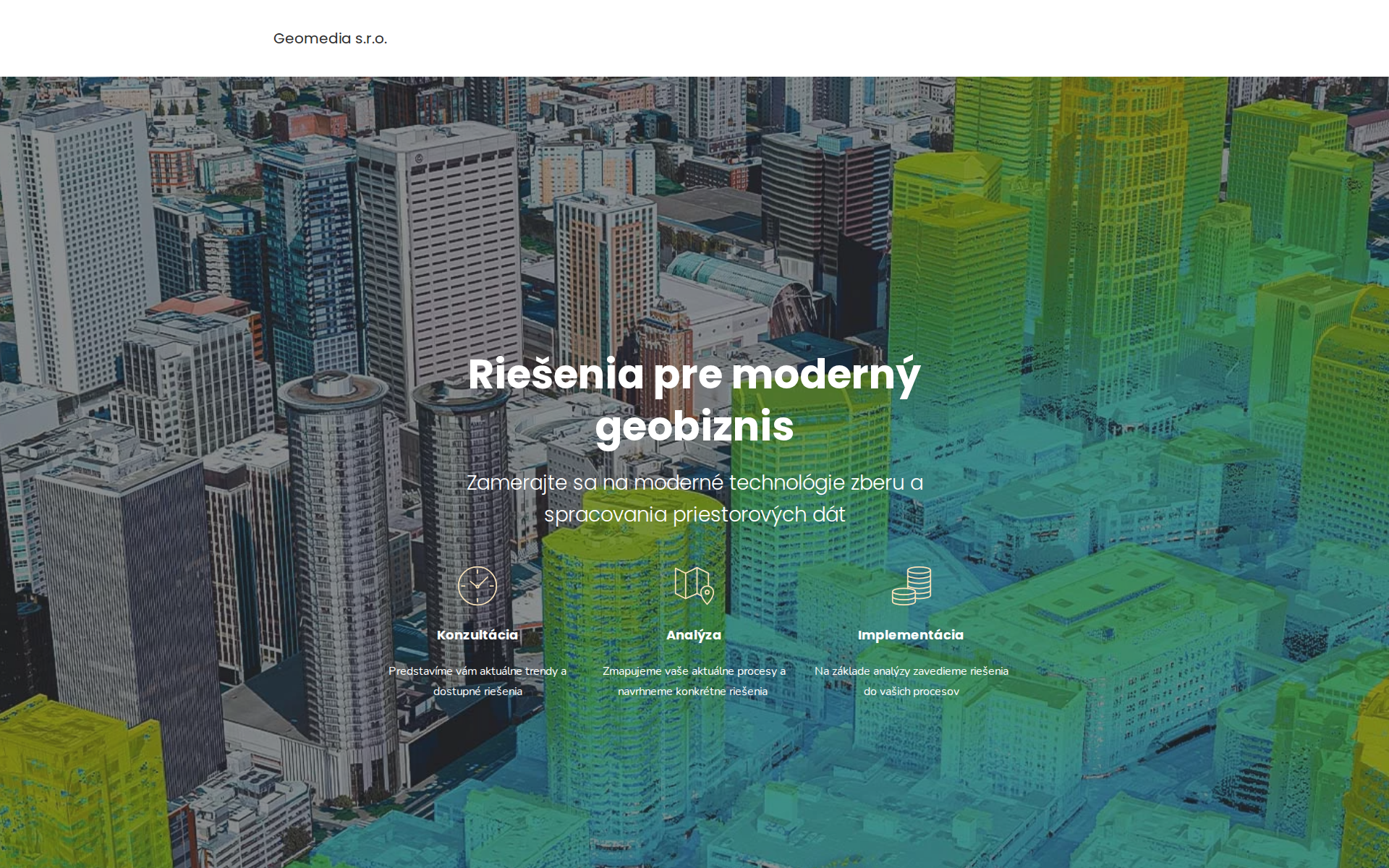This screenshot has height=868, width=1389.
Task: Click the text 'Zmapujeme vaše aktuálne procesy a'
Action: point(694,671)
